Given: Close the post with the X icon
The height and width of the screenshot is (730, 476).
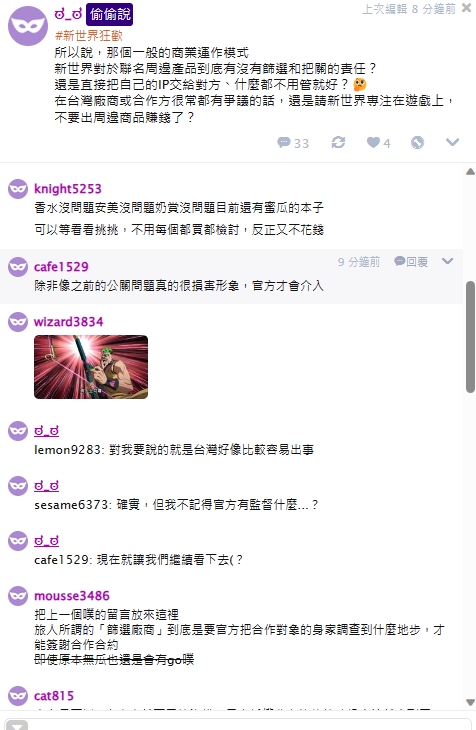Looking at the screenshot, I should pos(466,7).
